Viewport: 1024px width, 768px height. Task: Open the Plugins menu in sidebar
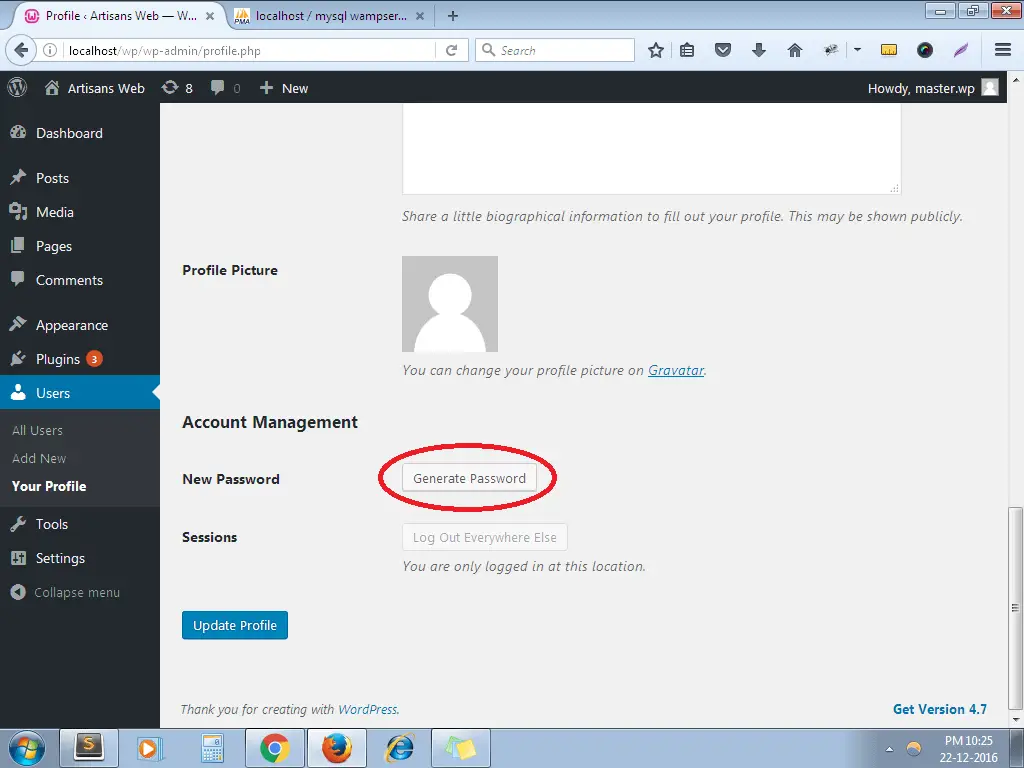point(58,359)
